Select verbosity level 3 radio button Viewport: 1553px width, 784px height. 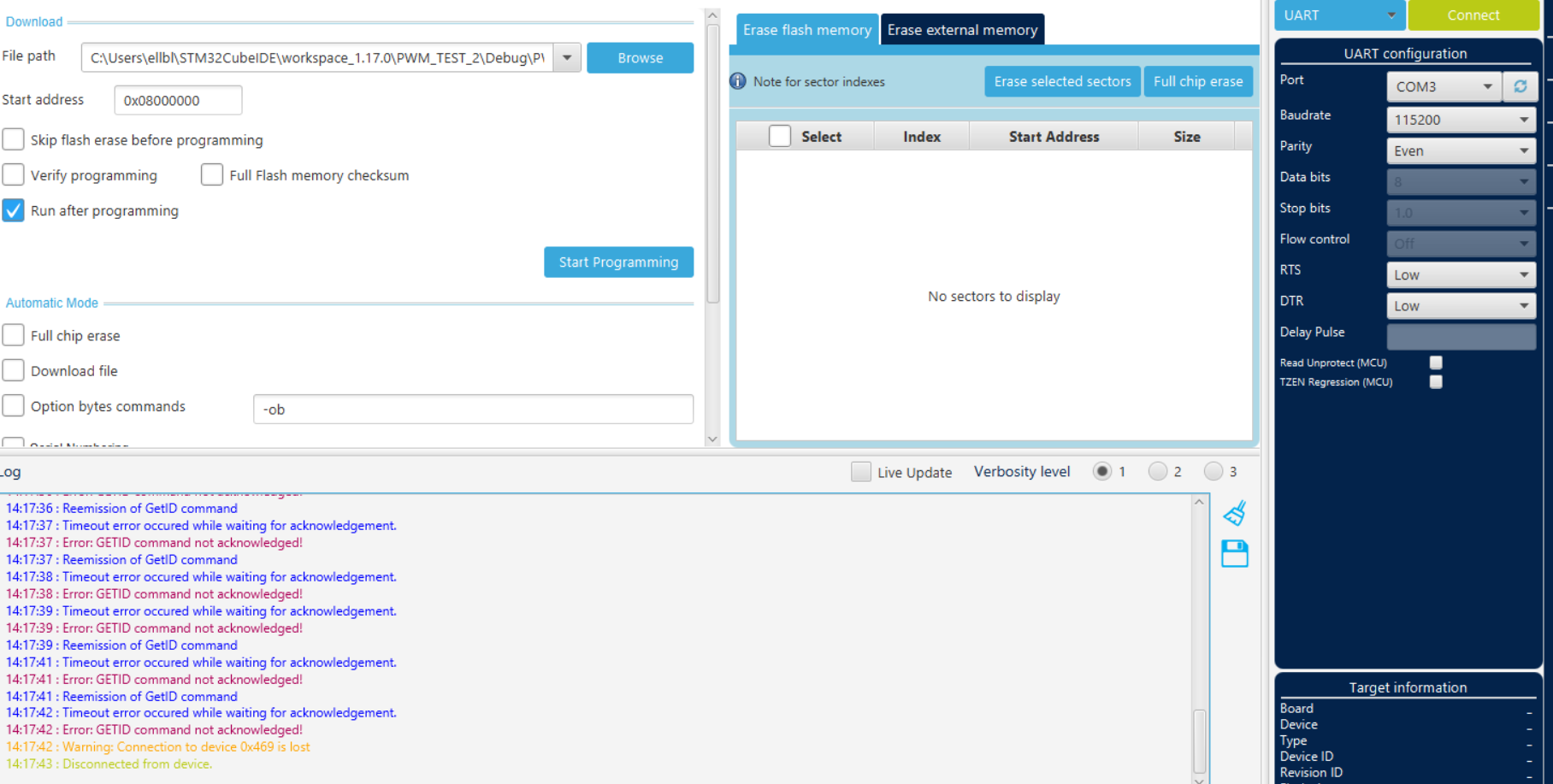[x=1213, y=471]
